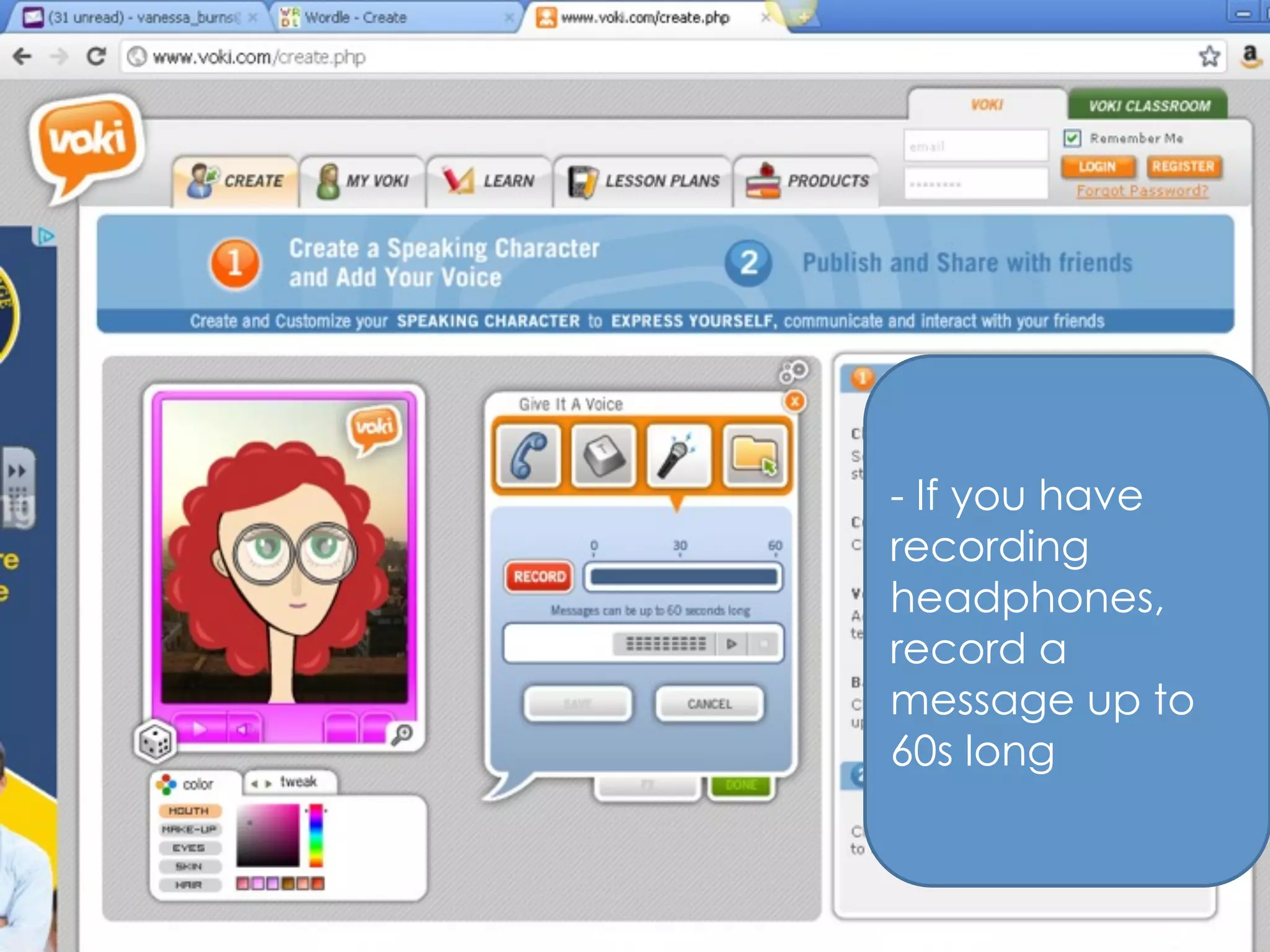
Task: Click step 2 Publish and Share with friends
Action: [x=929, y=263]
